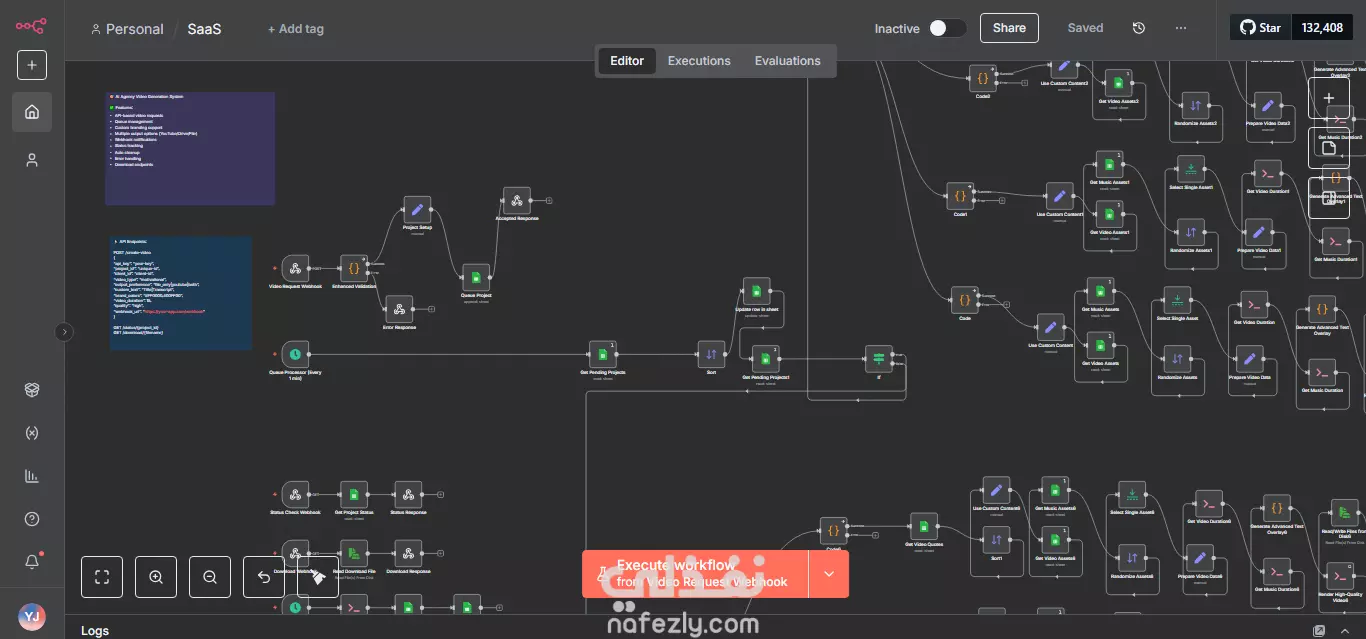Select the Enhanced Validation code node
This screenshot has width=1366, height=639.
(x=354, y=268)
